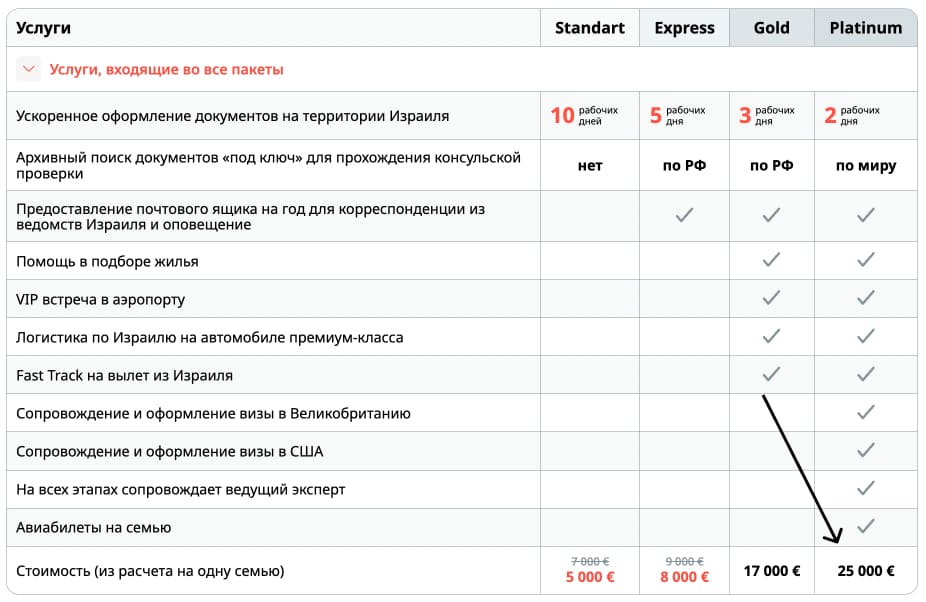This screenshot has width=926, height=602.
Task: Click the checkmark for Логистика по Израилю in Platinum
Action: pos(865,336)
